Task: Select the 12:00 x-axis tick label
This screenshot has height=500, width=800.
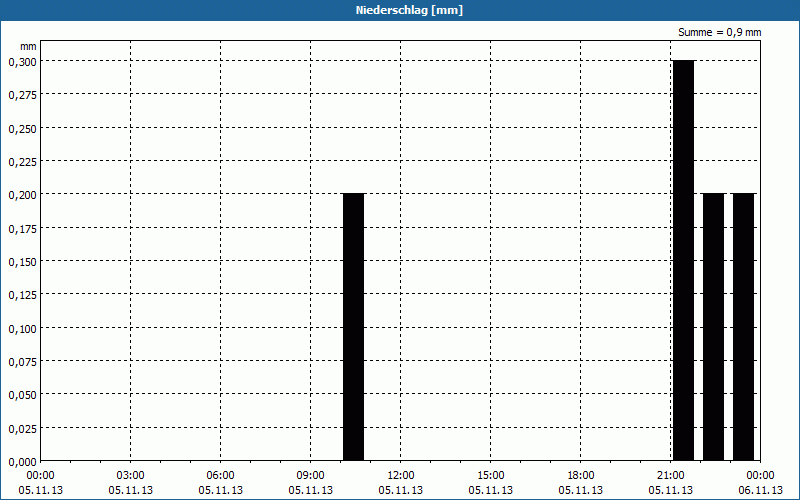Action: coord(401,475)
